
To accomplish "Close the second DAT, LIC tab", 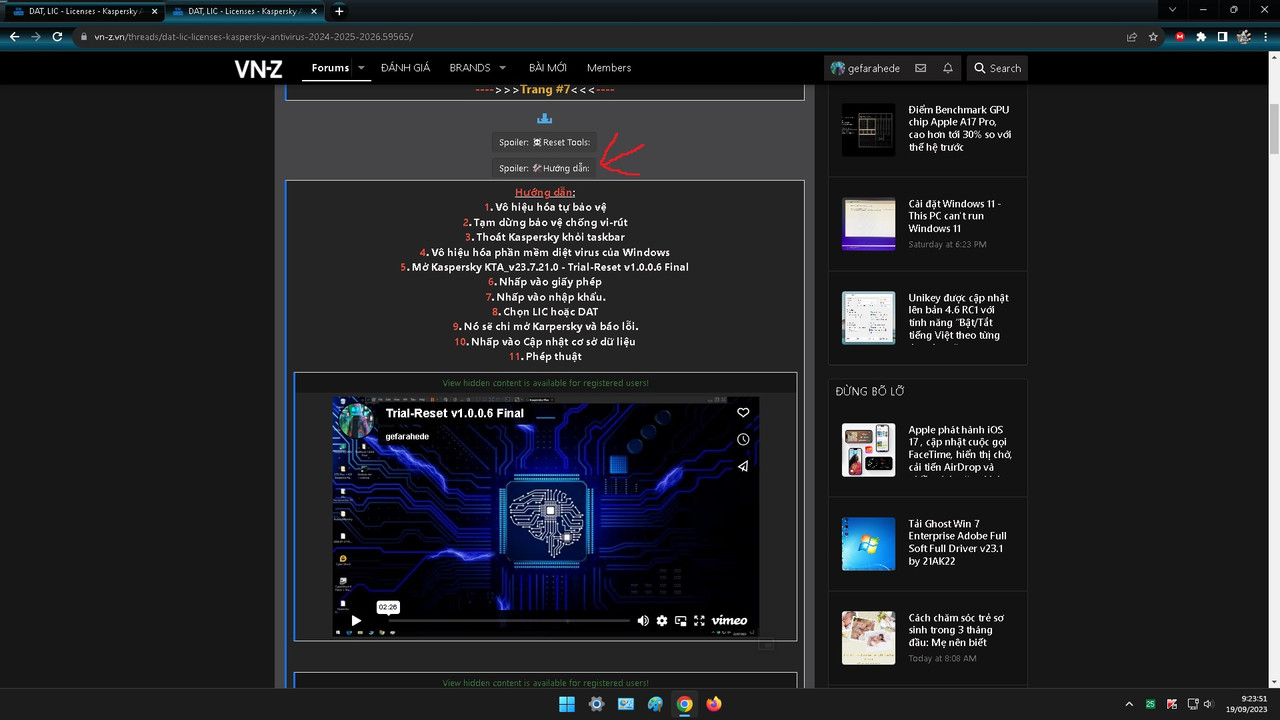I will 313,11.
